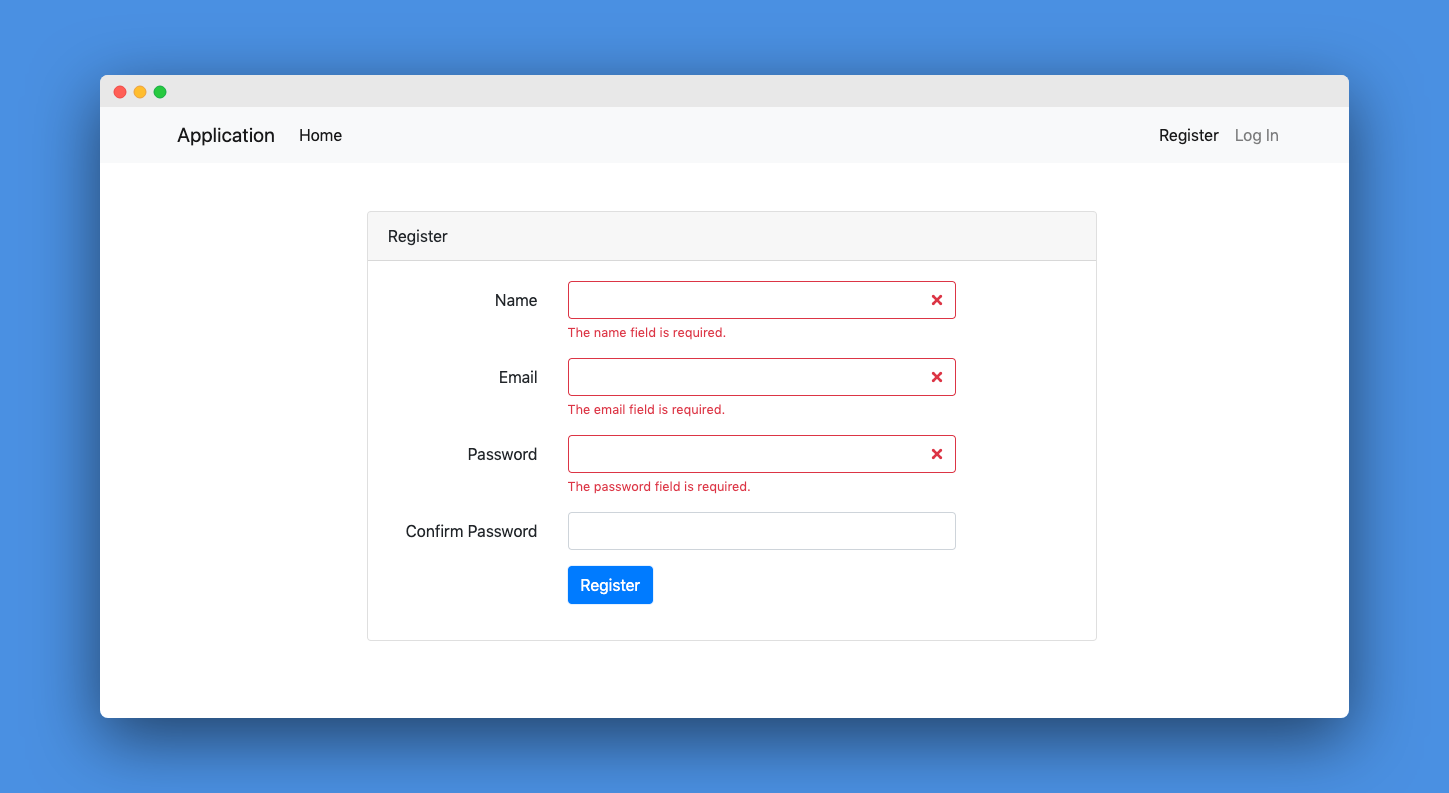Screen dimensions: 1449x793
Task: Close the window with the red button
Action: tap(120, 92)
